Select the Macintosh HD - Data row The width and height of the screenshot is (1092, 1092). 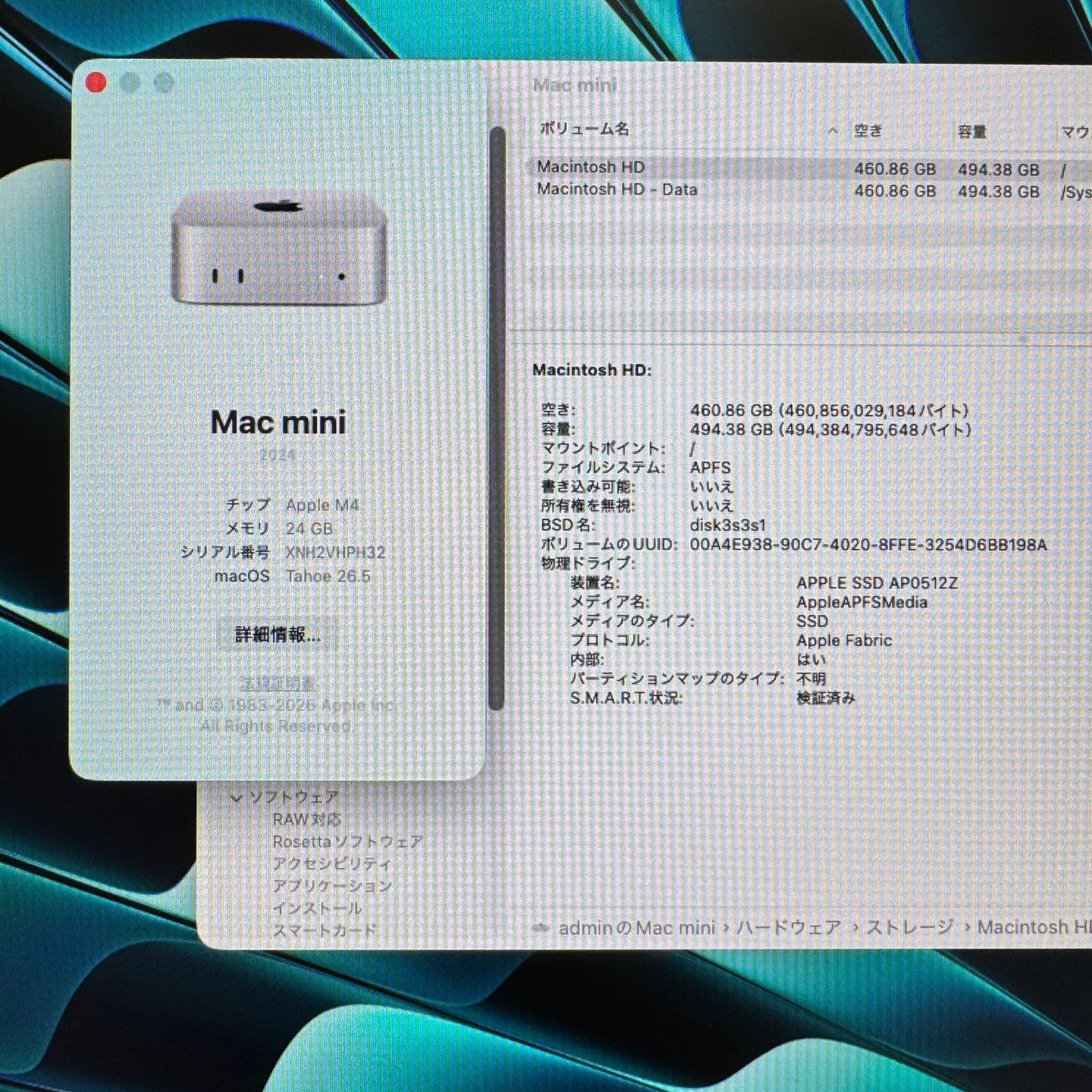[810, 190]
